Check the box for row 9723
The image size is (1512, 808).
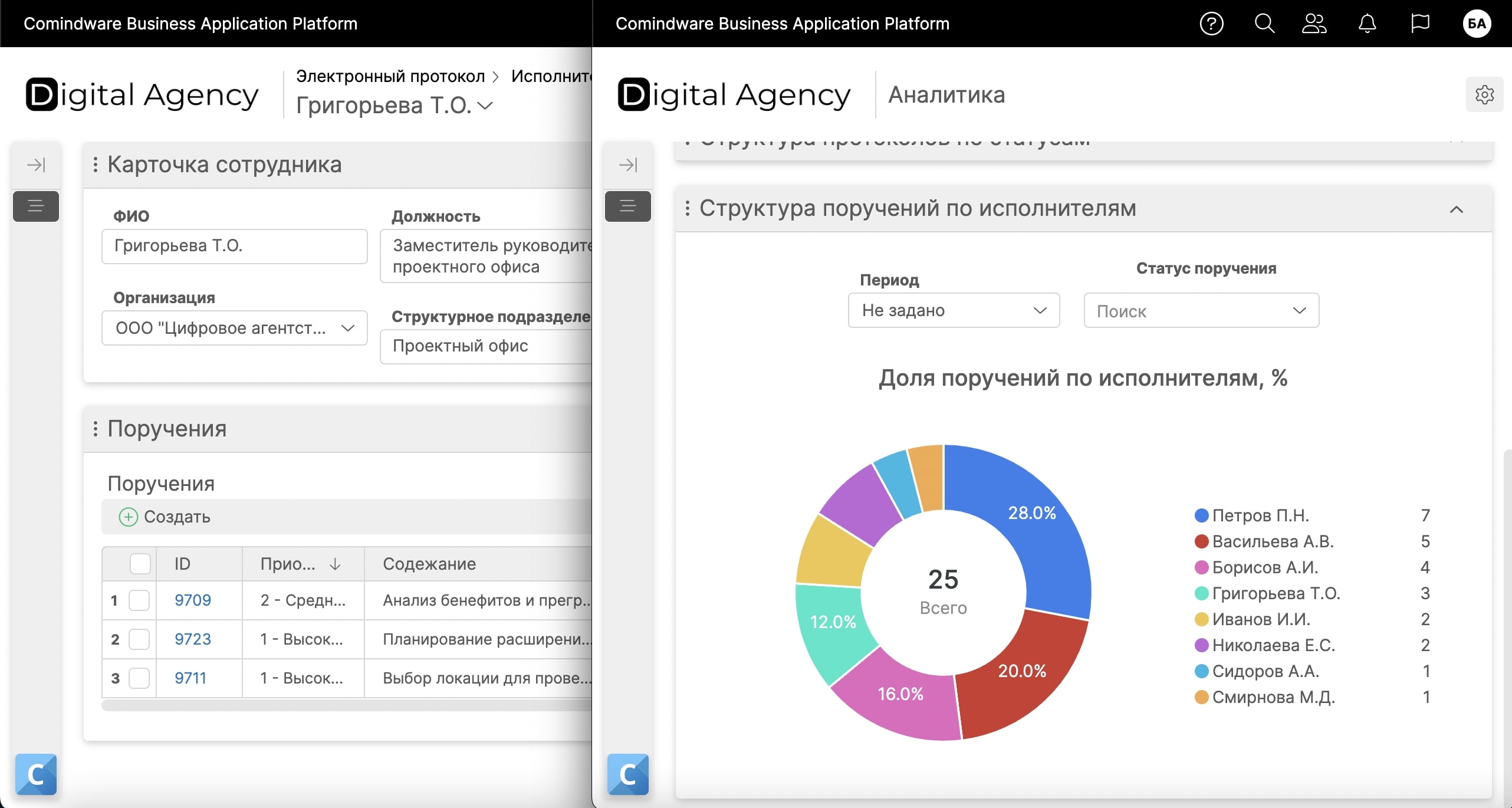(139, 639)
